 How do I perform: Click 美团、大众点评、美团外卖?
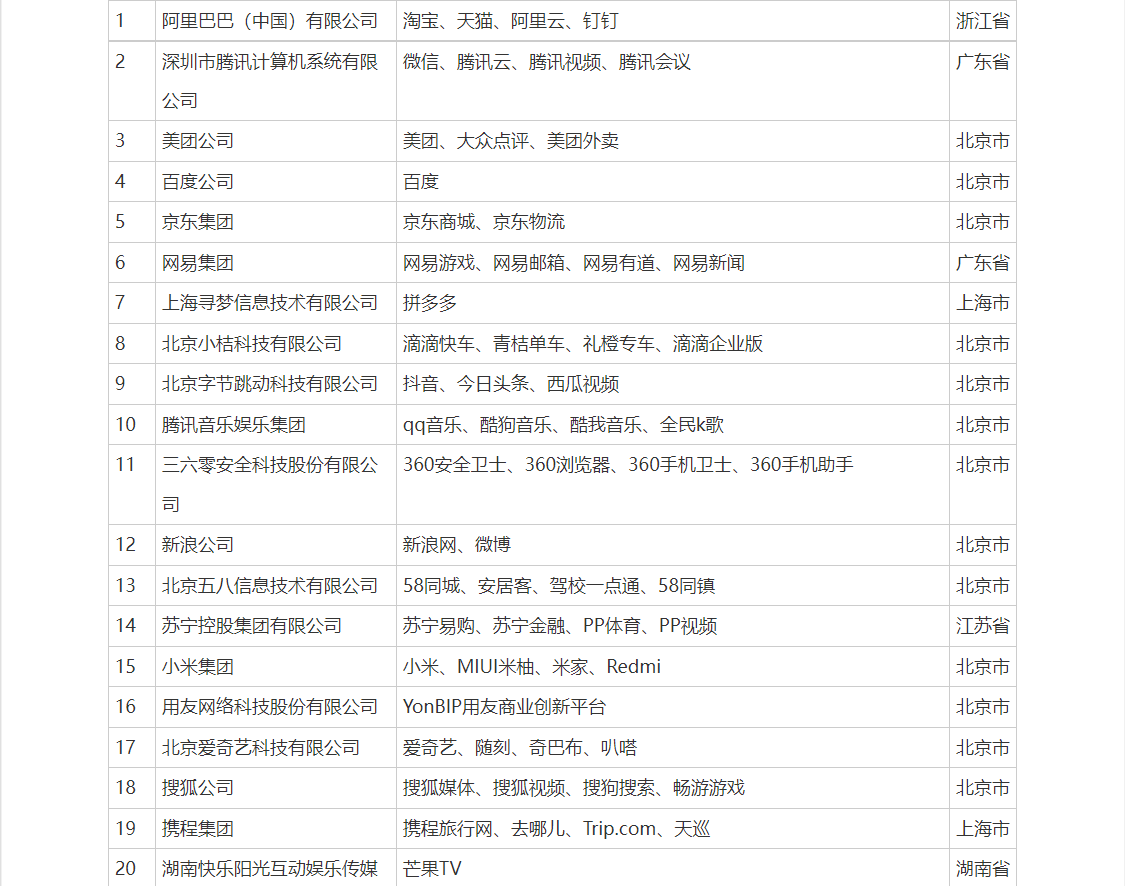pyautogui.click(x=511, y=141)
